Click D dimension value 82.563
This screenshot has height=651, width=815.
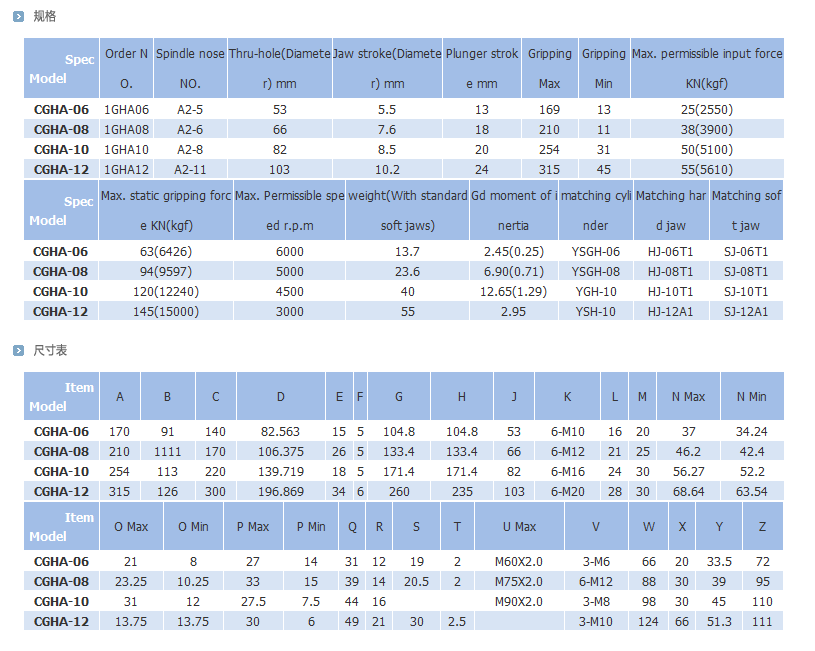[x=281, y=432]
